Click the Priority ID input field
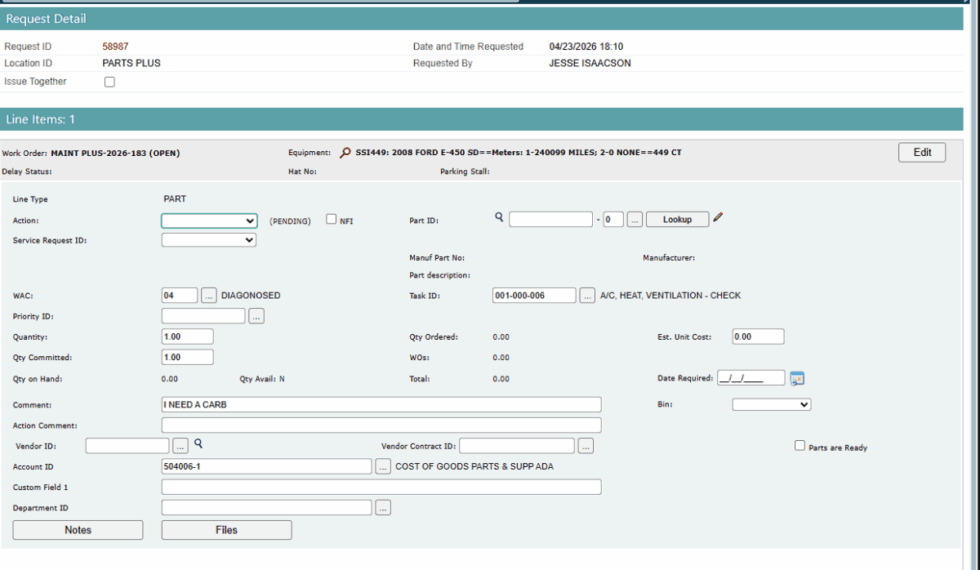The image size is (980, 570). coord(203,316)
